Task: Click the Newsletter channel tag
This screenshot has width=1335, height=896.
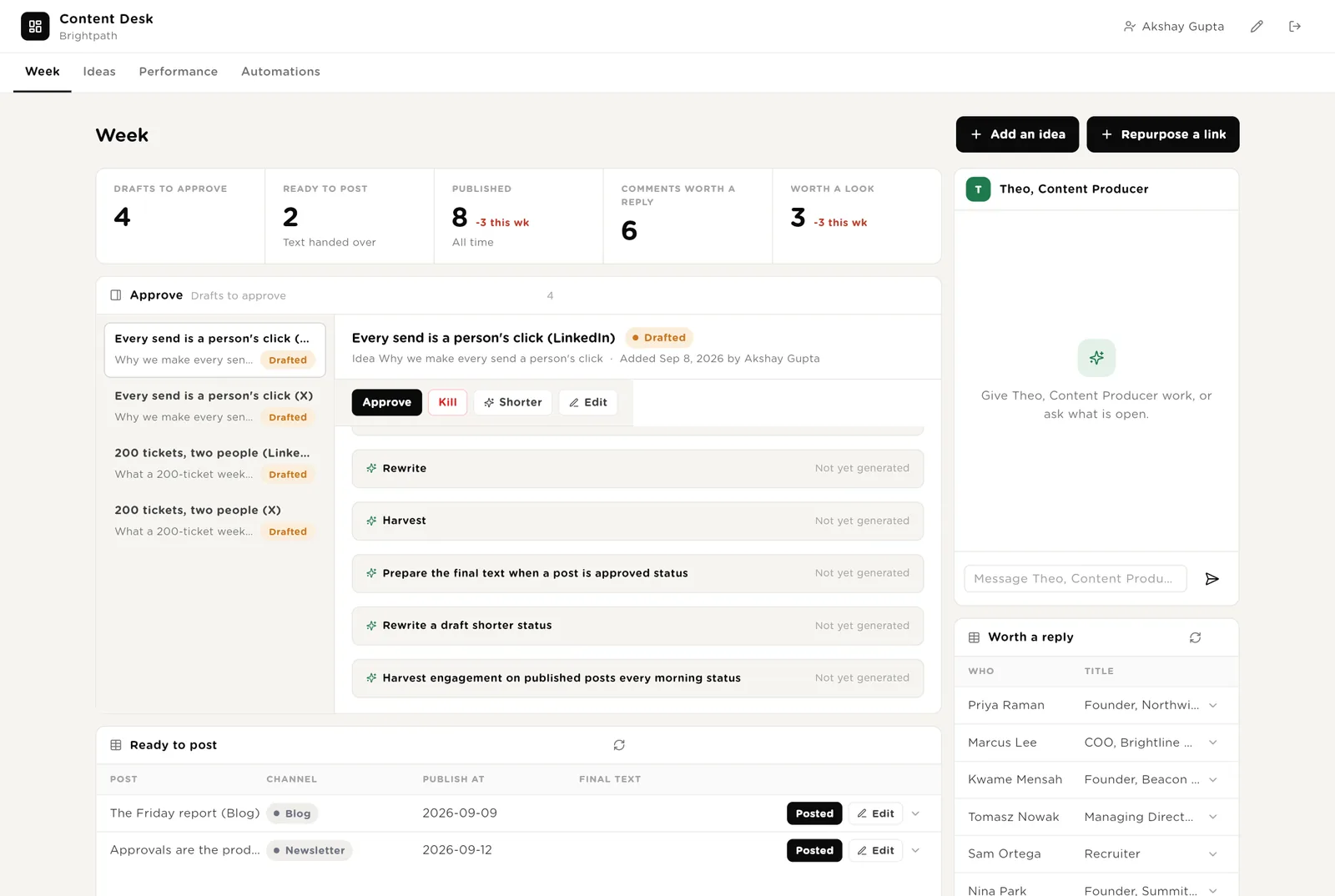Action: click(310, 850)
